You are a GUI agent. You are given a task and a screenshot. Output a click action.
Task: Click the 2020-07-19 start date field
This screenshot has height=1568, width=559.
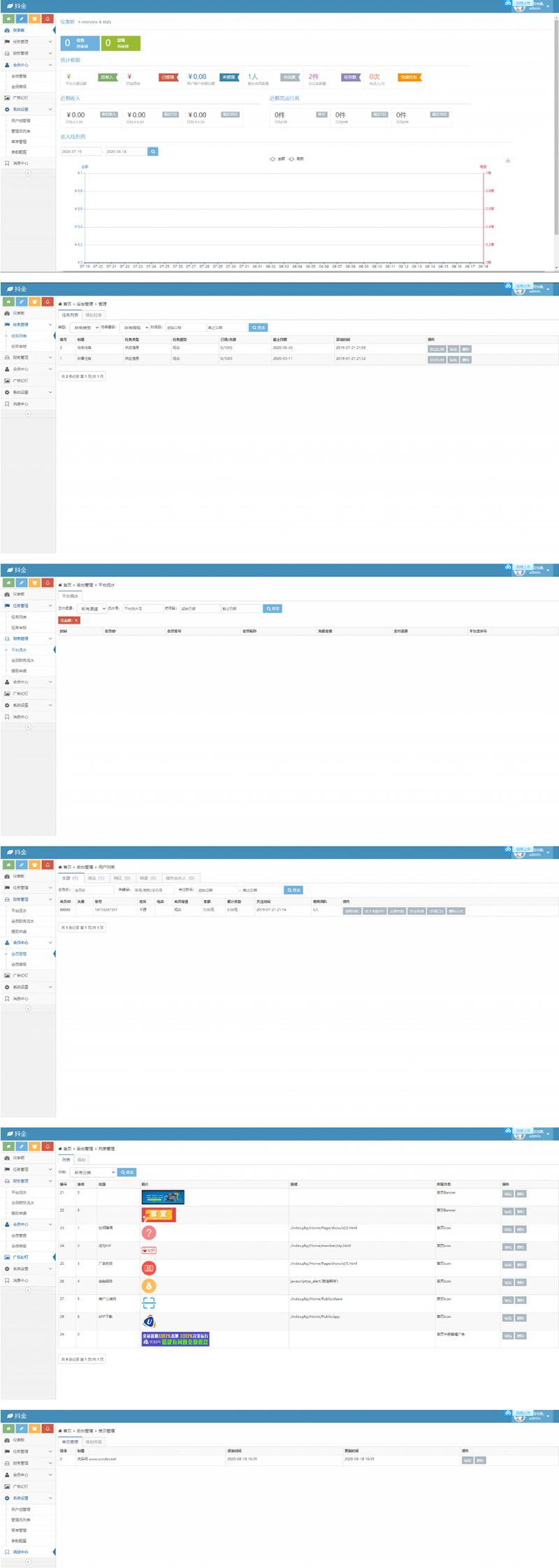[80, 152]
